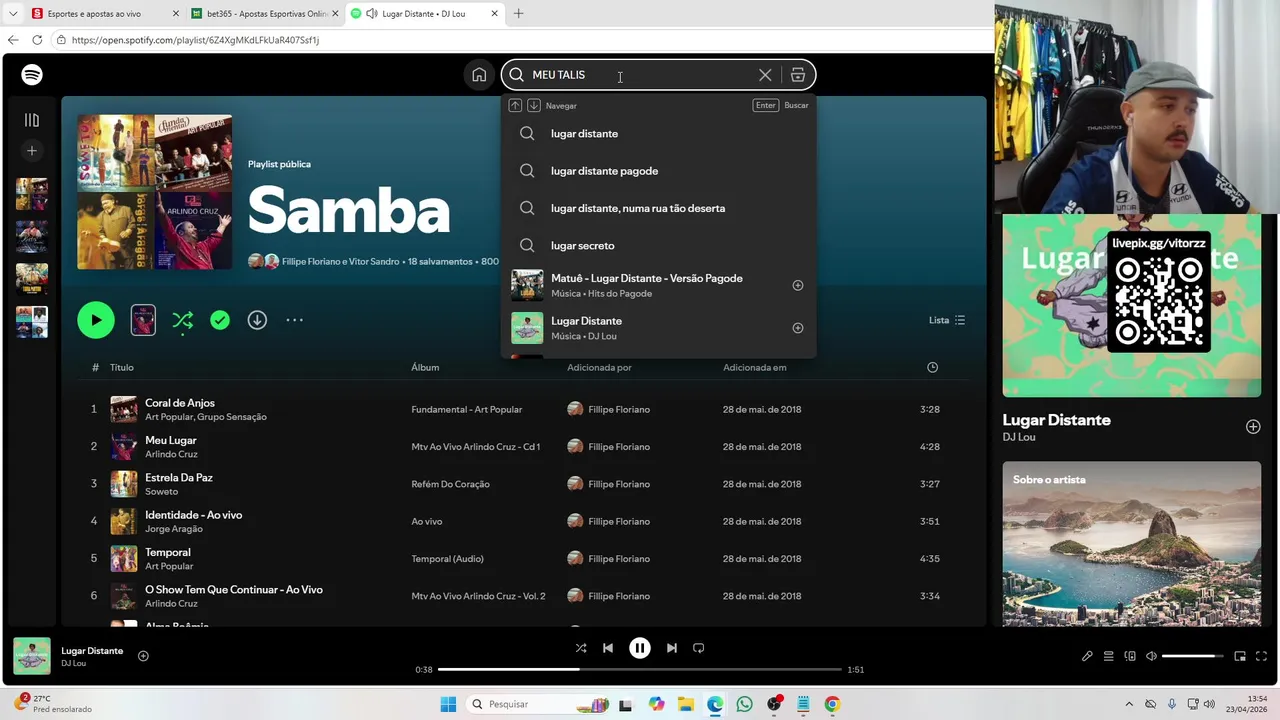
Task: Adjust the volume slider
Action: [1193, 656]
